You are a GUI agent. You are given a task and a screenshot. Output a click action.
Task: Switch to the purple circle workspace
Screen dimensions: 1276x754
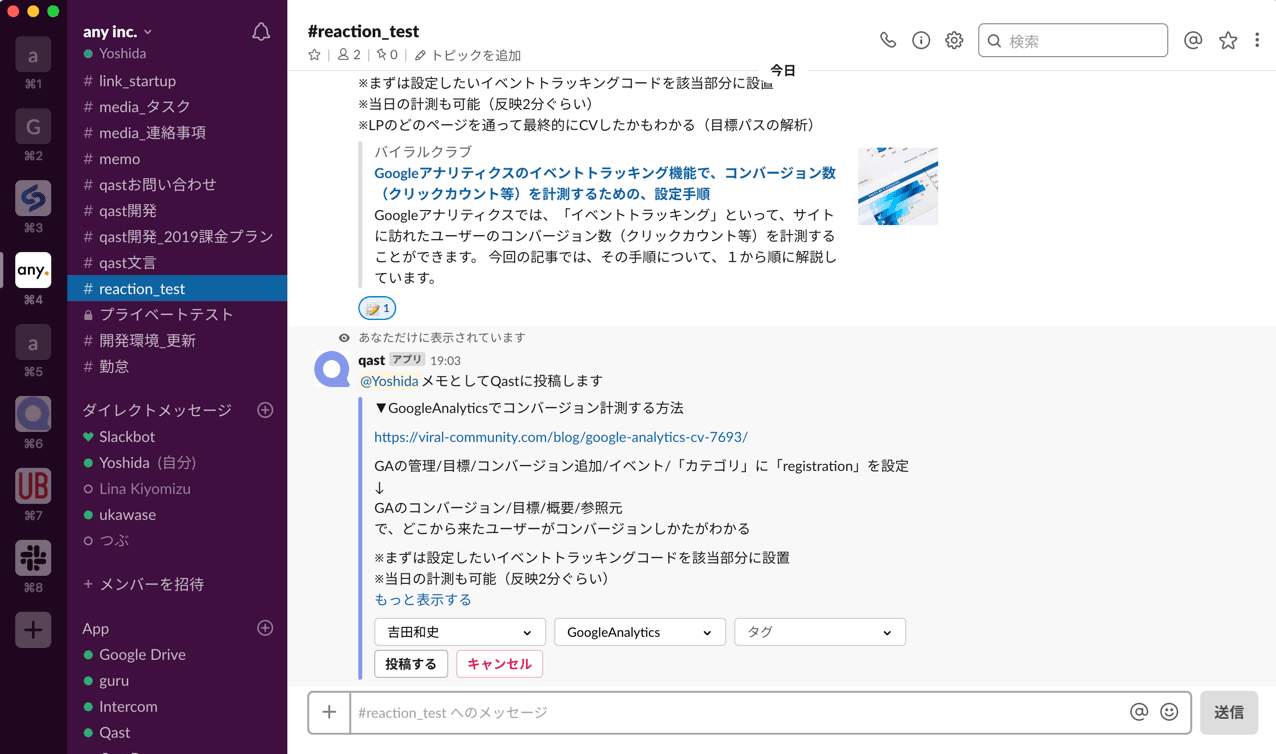(x=33, y=414)
